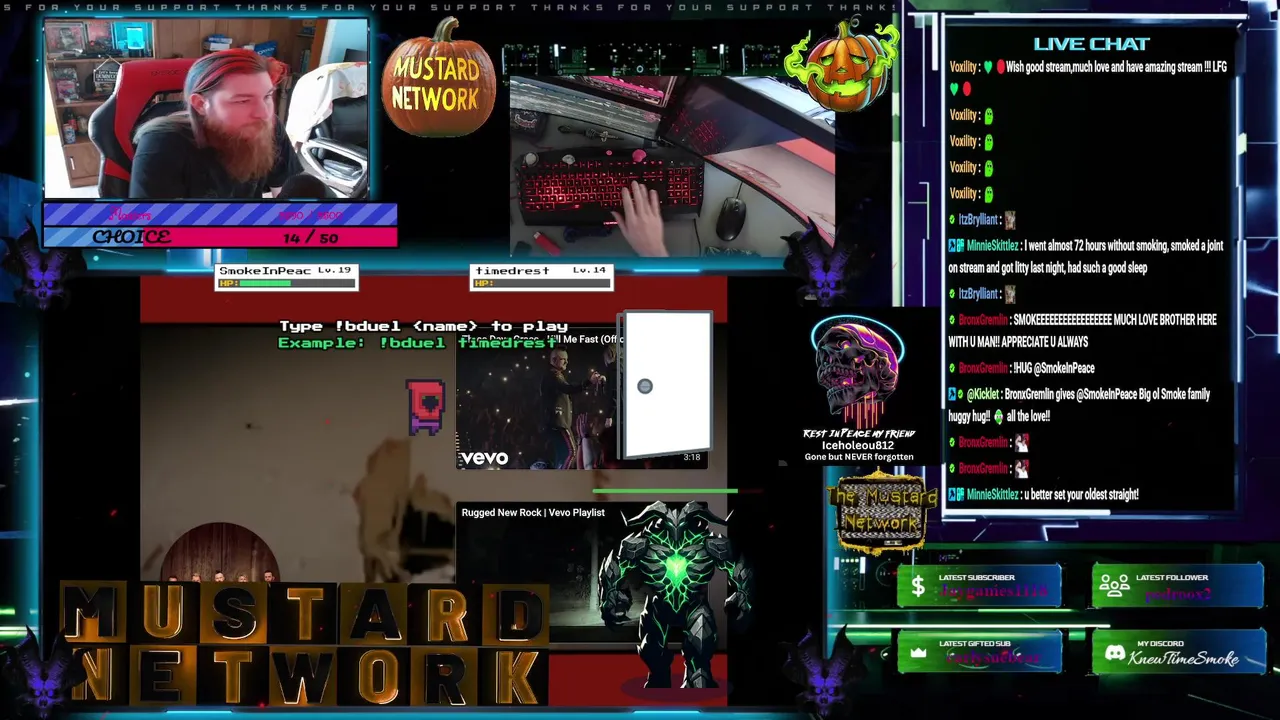Click the Mustard Network pumpkin logo
Screen dimensions: 1280x720
click(x=437, y=79)
